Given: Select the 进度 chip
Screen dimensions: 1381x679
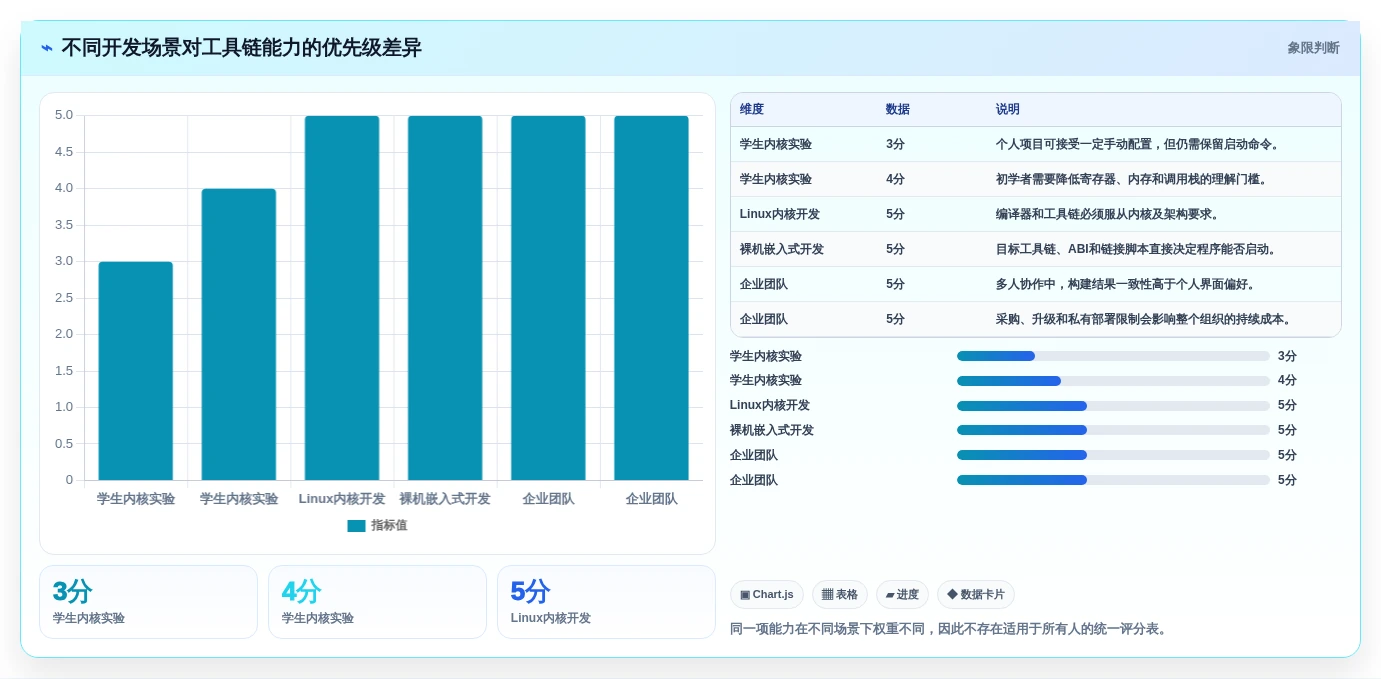Looking at the screenshot, I should [902, 594].
